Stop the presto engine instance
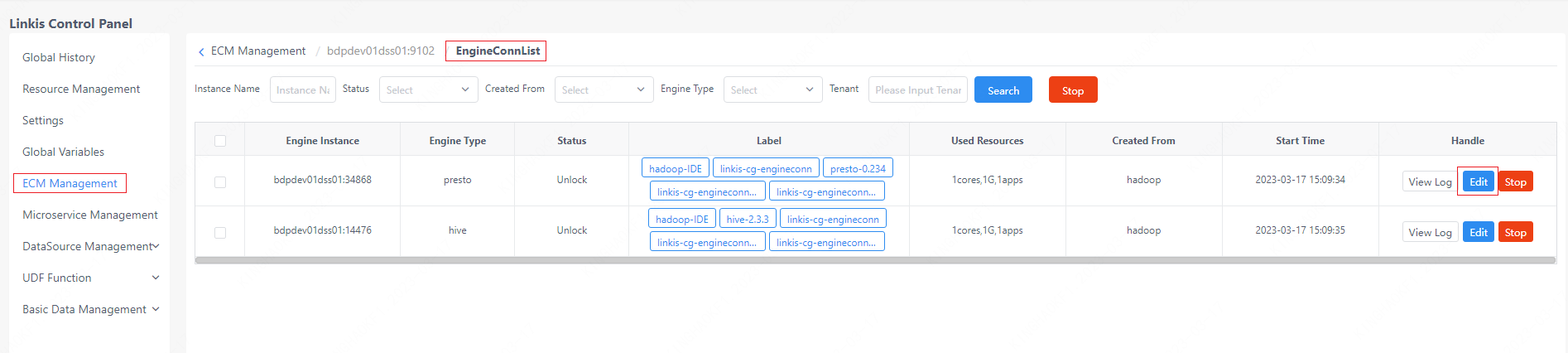 click(x=1515, y=181)
